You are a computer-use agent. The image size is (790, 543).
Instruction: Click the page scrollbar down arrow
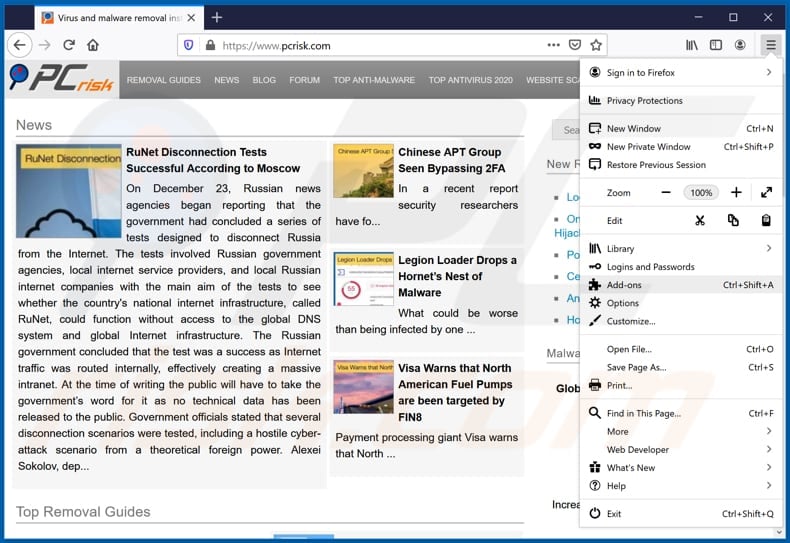point(780,532)
